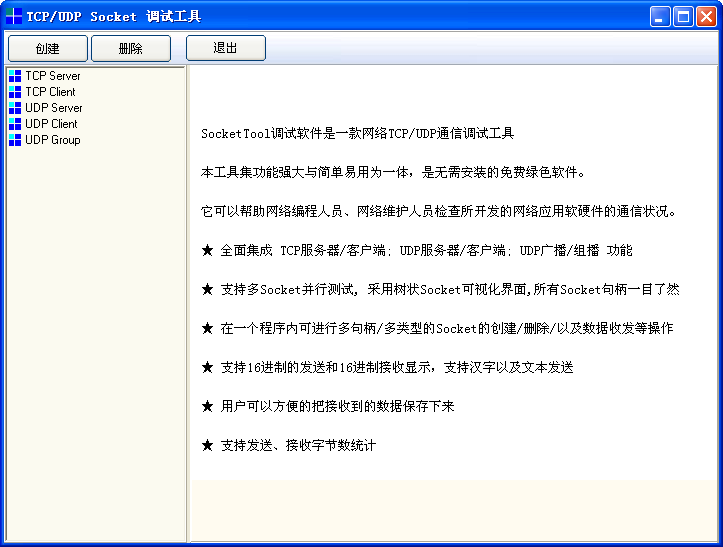
Task: Click the line '支持发送、接收字节数统计'
Action: click(289, 446)
